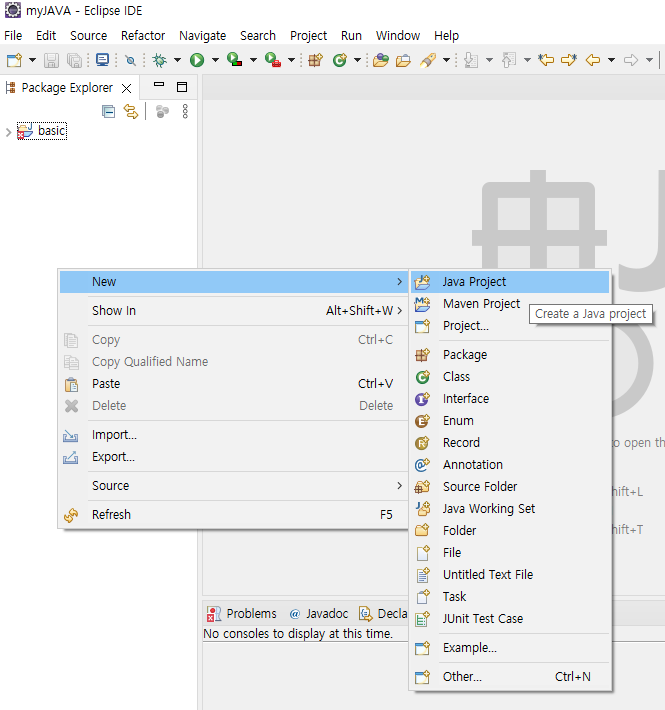
Task: Open the Refactor menu
Action: [x=143, y=35]
